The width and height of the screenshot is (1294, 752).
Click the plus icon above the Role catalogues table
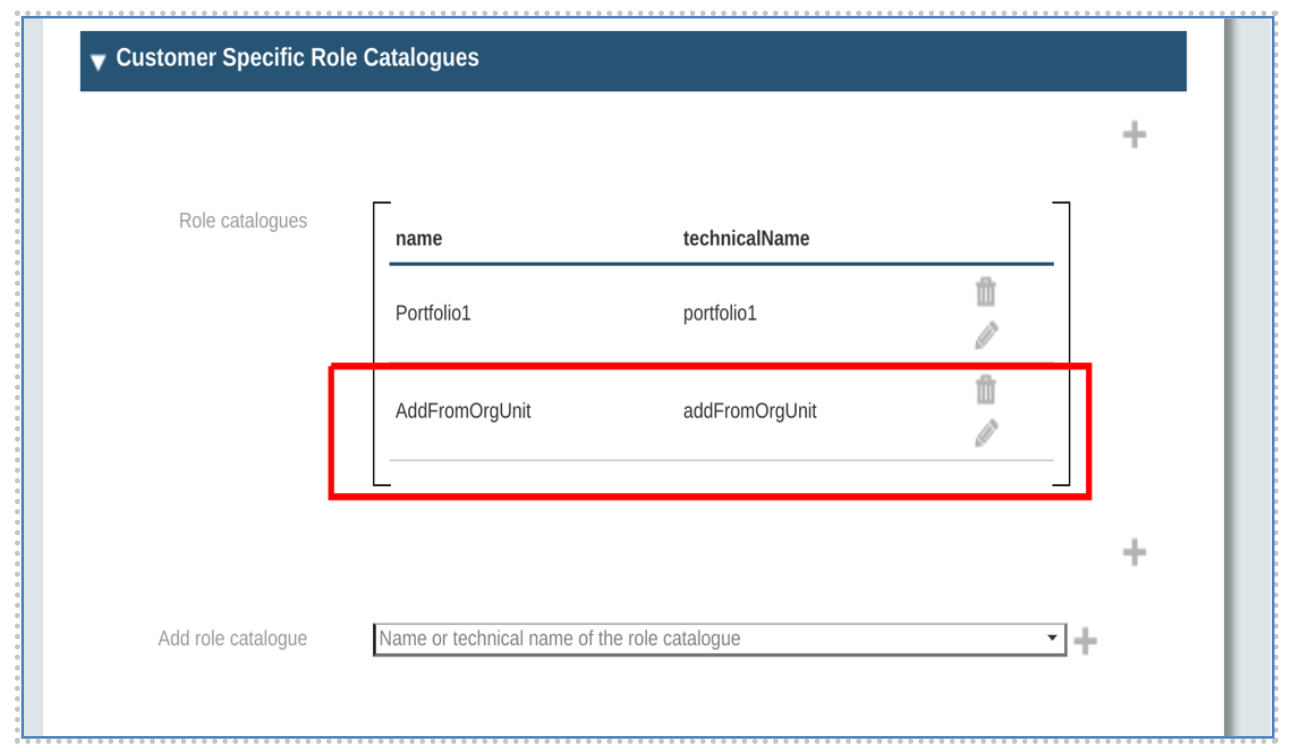pyautogui.click(x=1133, y=135)
